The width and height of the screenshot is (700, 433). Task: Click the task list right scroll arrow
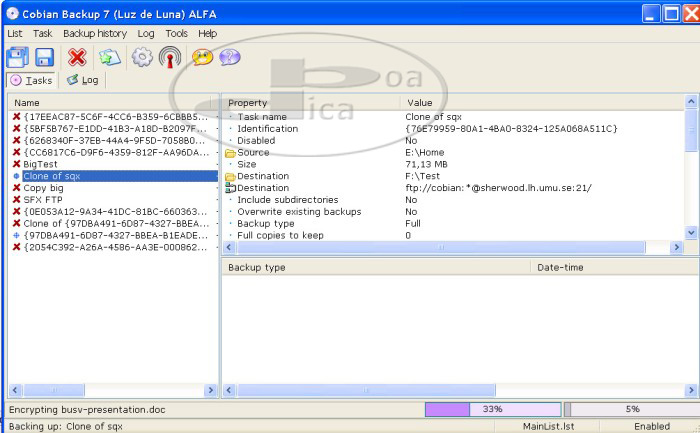coord(211,390)
